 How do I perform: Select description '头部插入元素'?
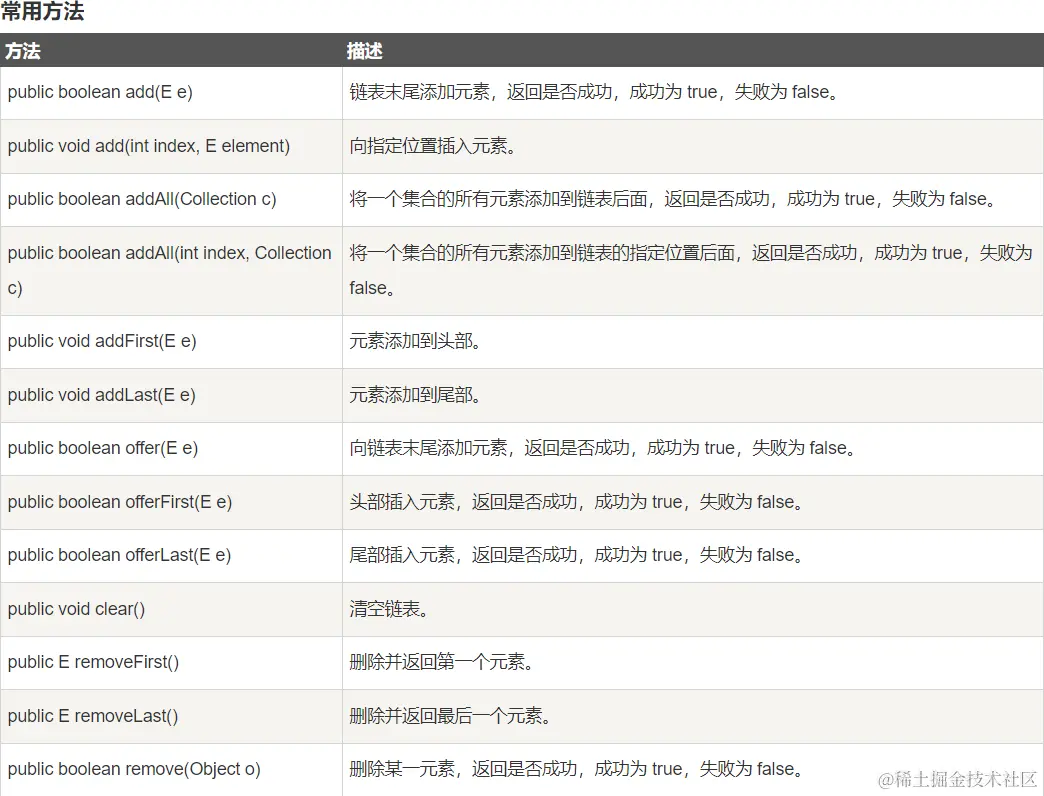[x=402, y=502]
